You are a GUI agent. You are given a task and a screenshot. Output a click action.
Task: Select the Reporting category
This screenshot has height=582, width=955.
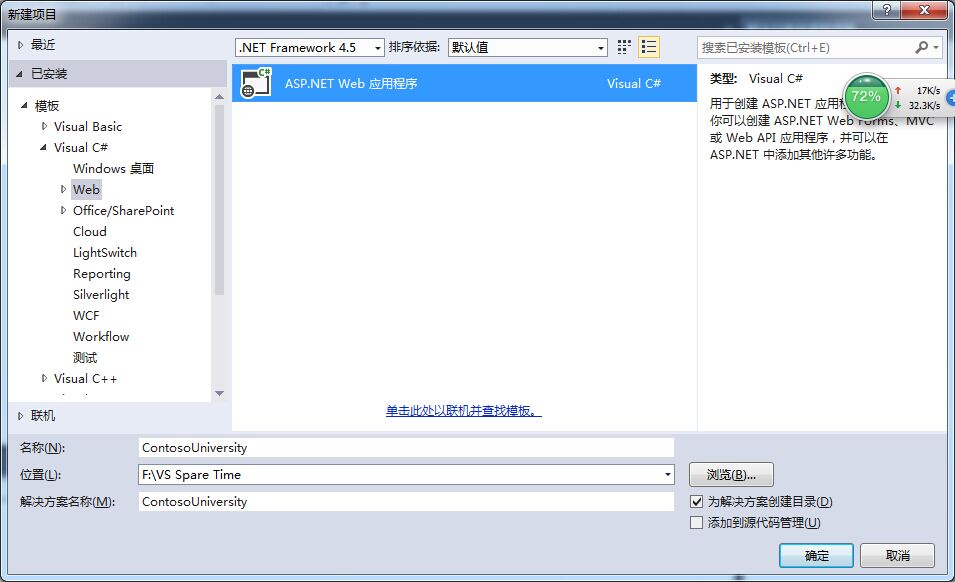coord(102,274)
